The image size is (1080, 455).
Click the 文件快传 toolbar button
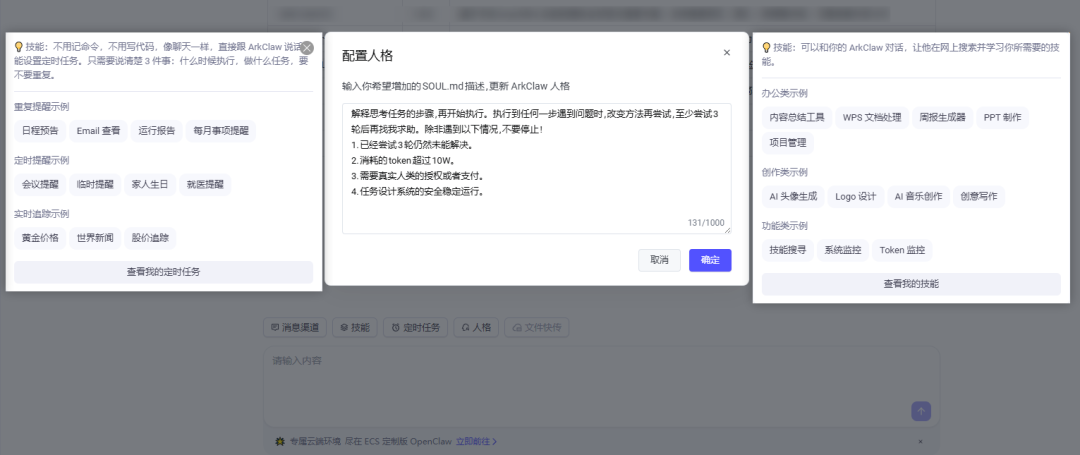pos(538,327)
